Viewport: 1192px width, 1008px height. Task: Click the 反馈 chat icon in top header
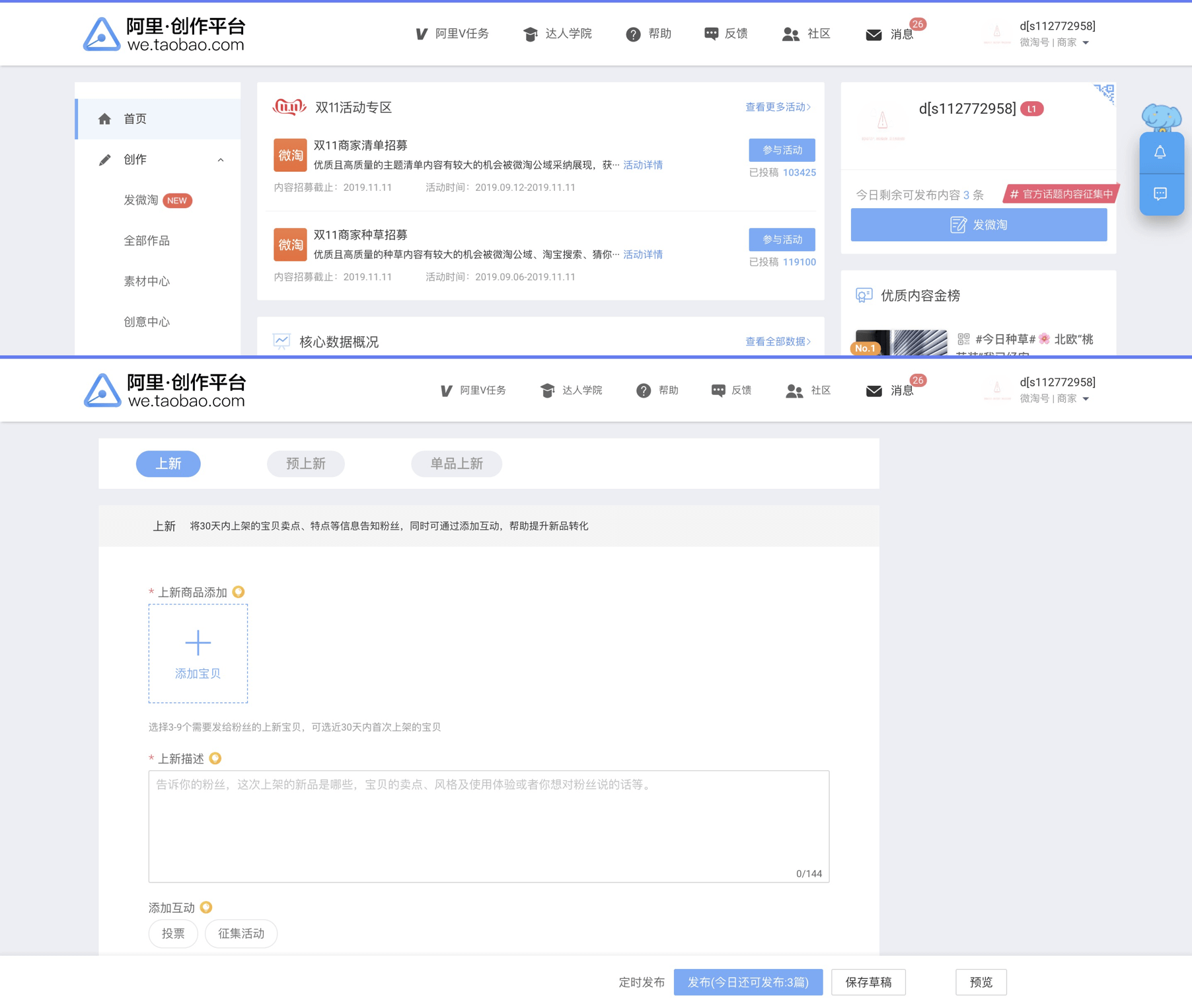tap(711, 34)
